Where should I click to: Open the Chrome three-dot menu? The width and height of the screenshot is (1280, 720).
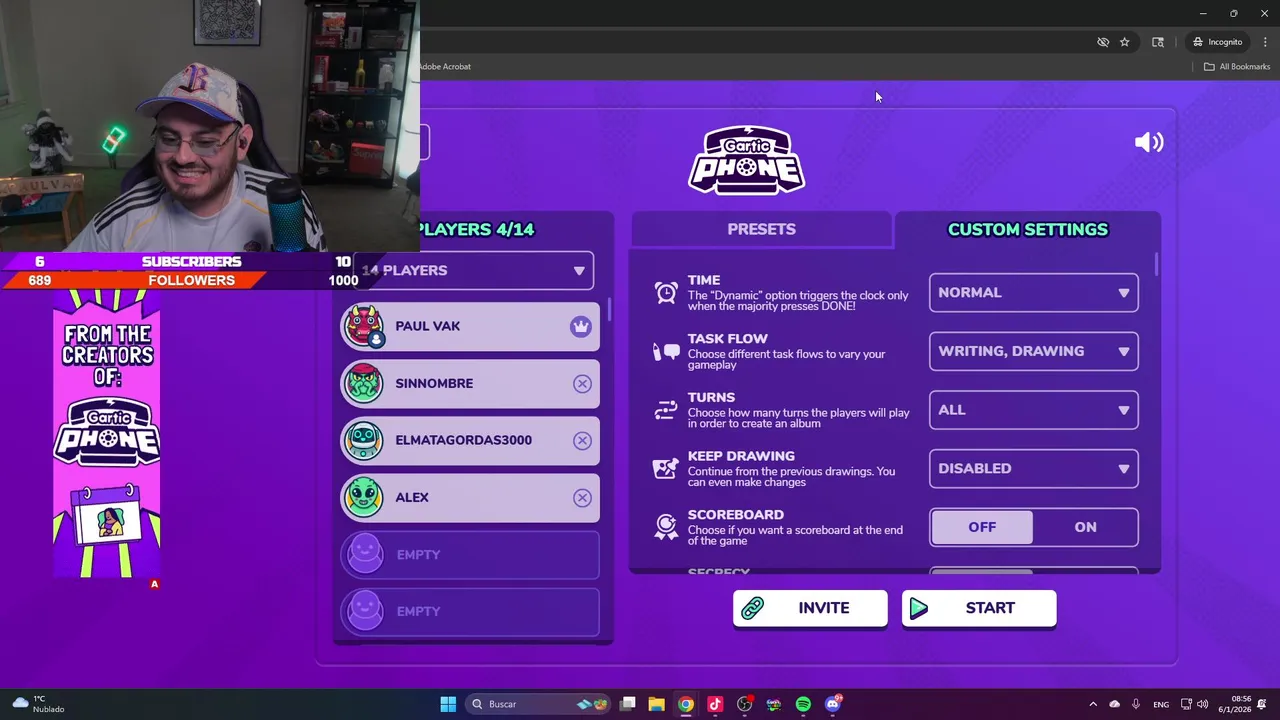pyautogui.click(x=1265, y=42)
